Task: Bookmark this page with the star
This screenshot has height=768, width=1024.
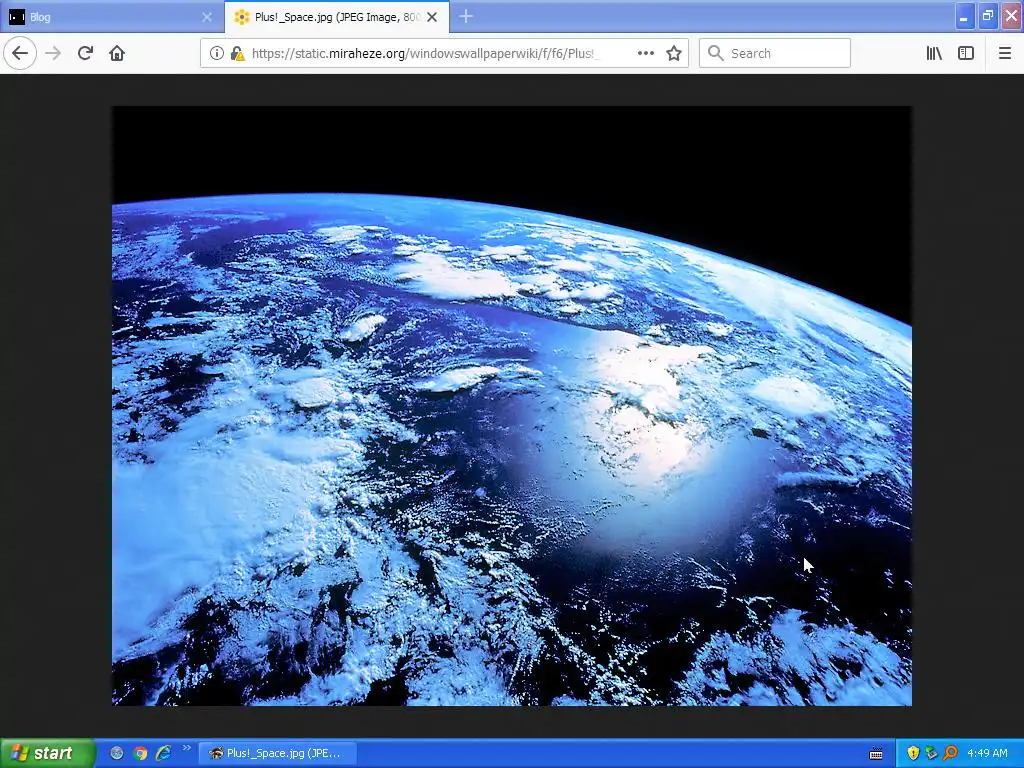Action: 674,54
